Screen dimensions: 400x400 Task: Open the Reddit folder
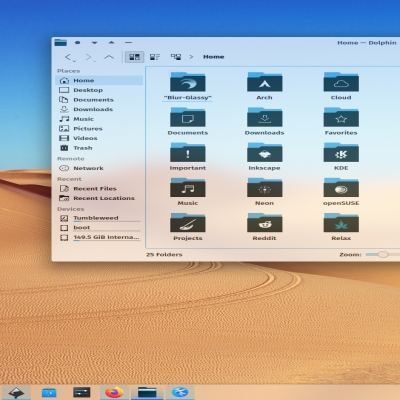click(264, 227)
